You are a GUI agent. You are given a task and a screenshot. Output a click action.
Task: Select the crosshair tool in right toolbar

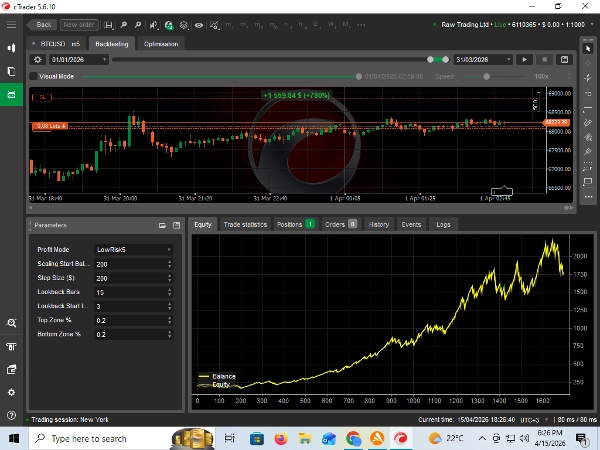588,63
